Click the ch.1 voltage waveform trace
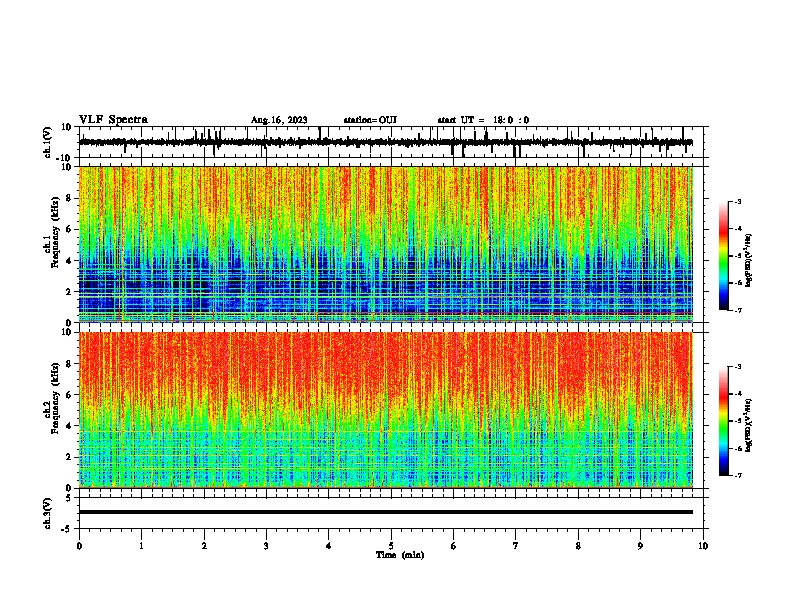The width and height of the screenshot is (792, 612). click(386, 142)
